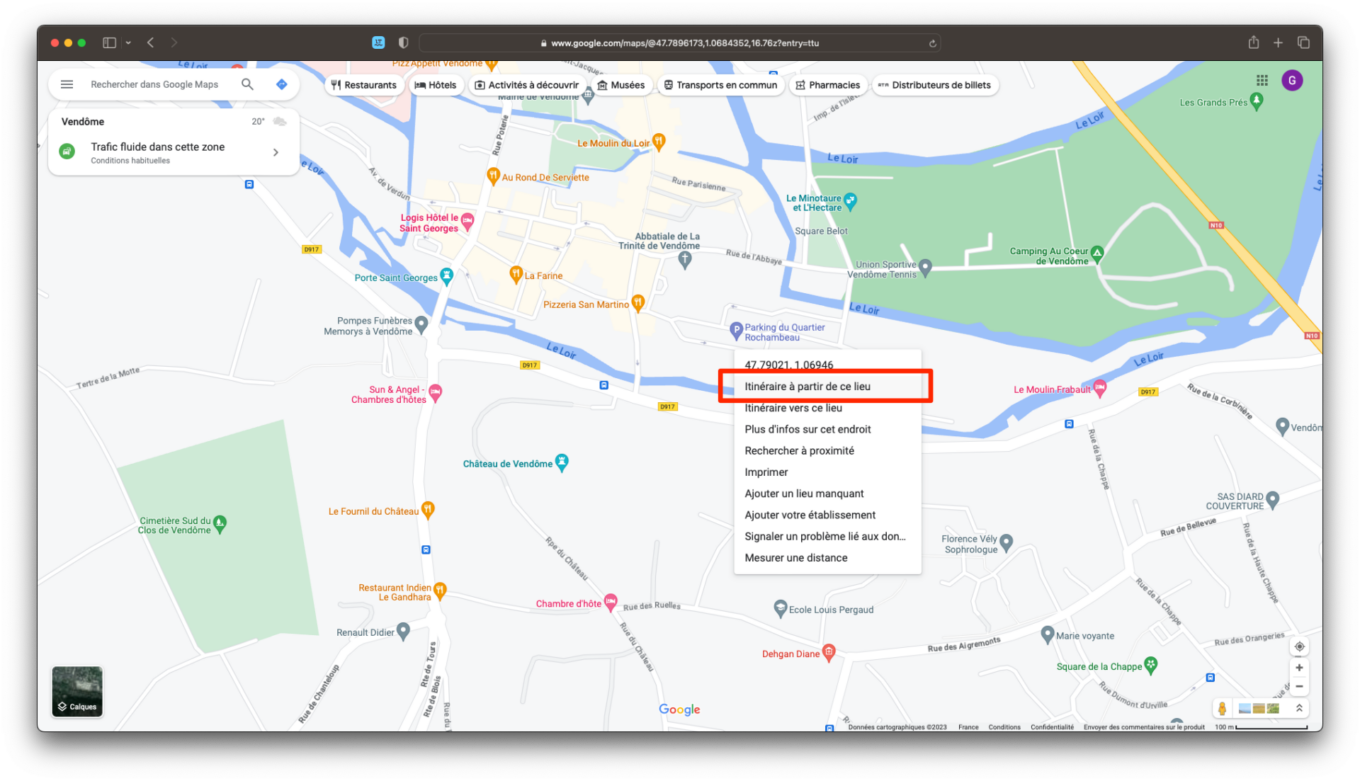Screen dimensions: 1360x781
Task: Click the search magnifier icon
Action: tap(247, 85)
